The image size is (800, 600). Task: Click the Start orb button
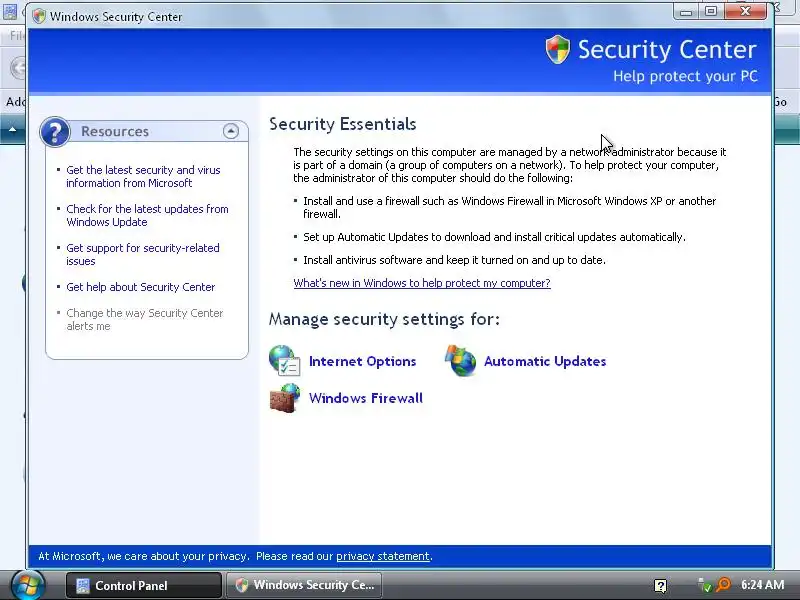point(28,585)
